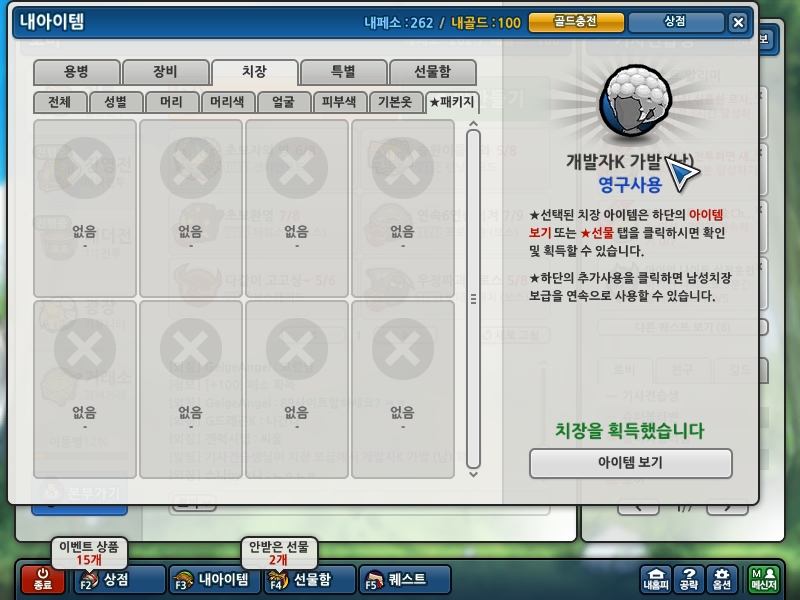Click the scroll up arrow of item list

pos(473,123)
